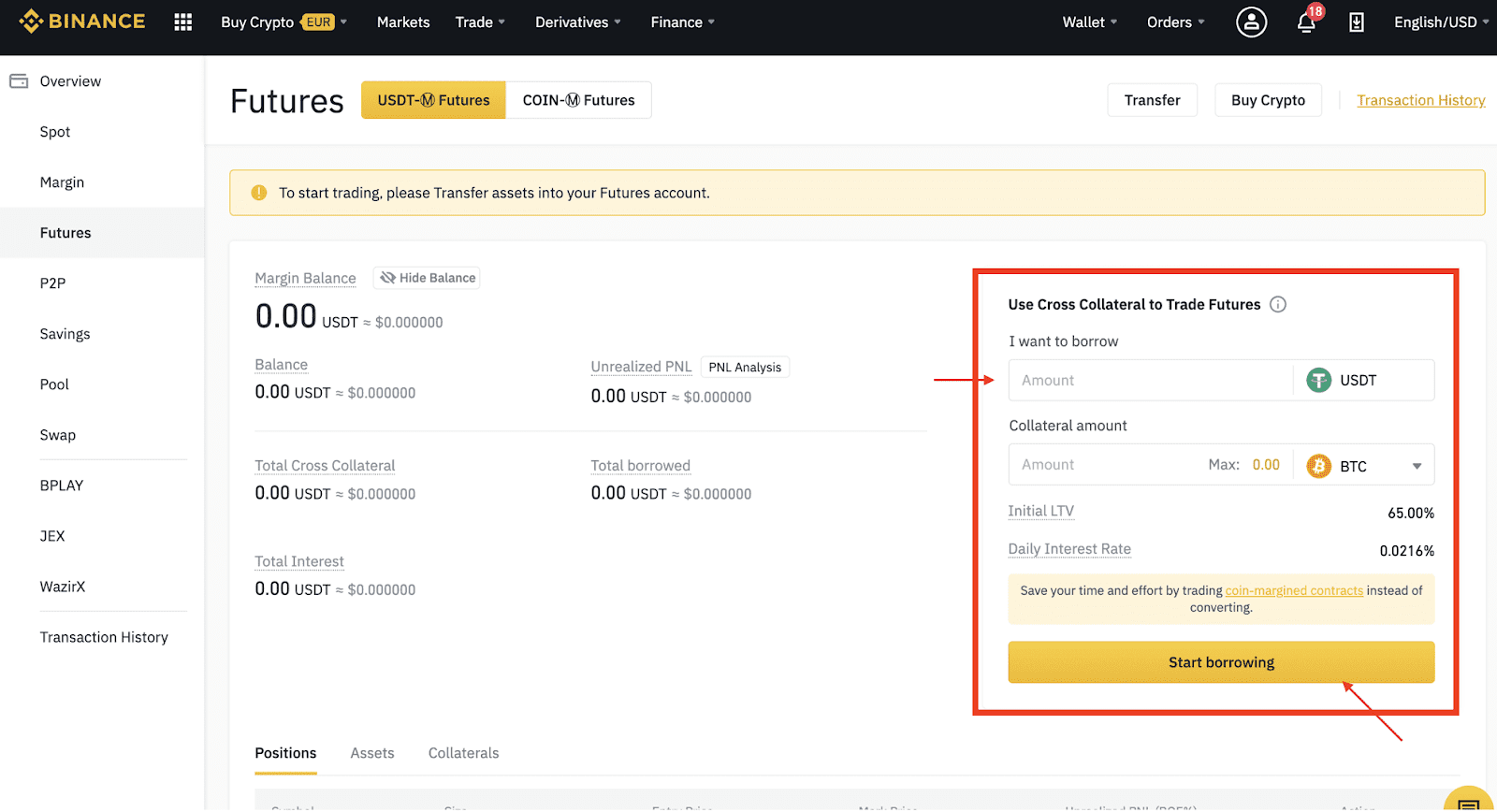This screenshot has height=812, width=1497.
Task: Click the Buy Crypto button near Transfer
Action: (1268, 100)
